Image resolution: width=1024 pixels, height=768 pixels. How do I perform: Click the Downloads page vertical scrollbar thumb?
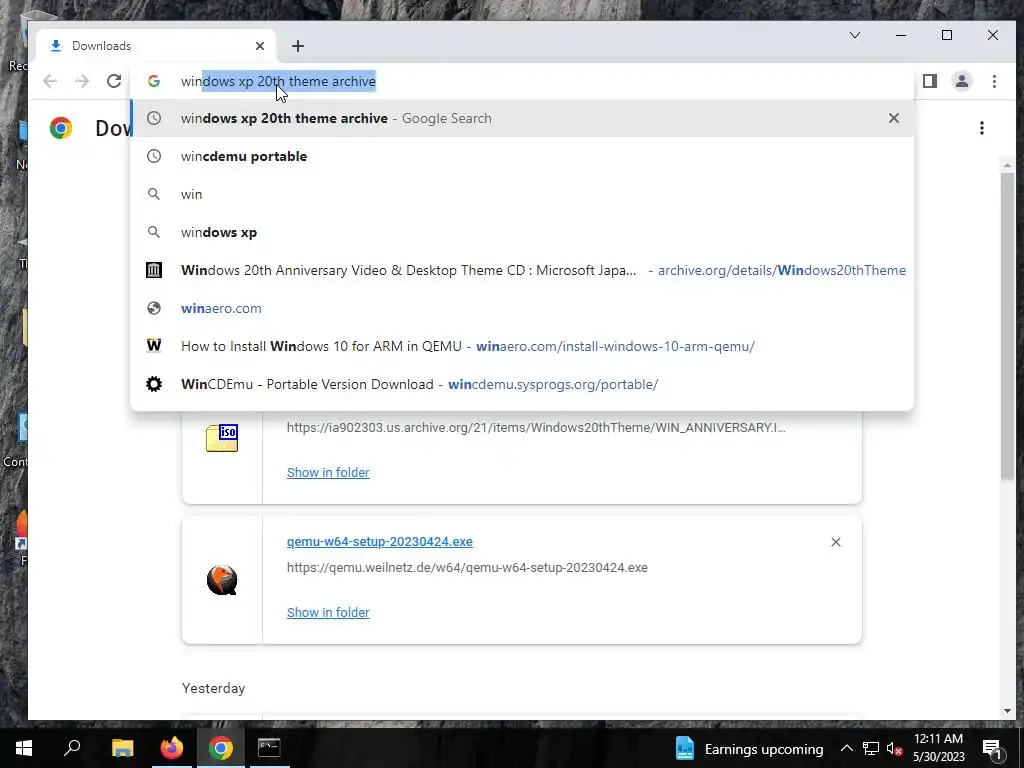tap(1007, 327)
